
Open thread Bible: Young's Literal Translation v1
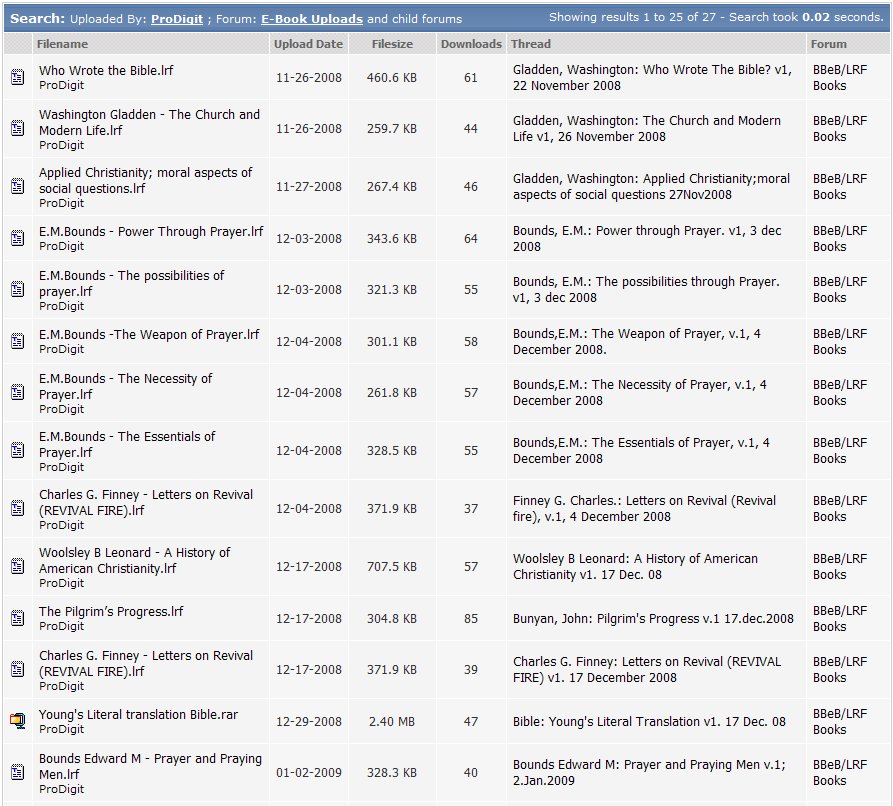coord(649,722)
